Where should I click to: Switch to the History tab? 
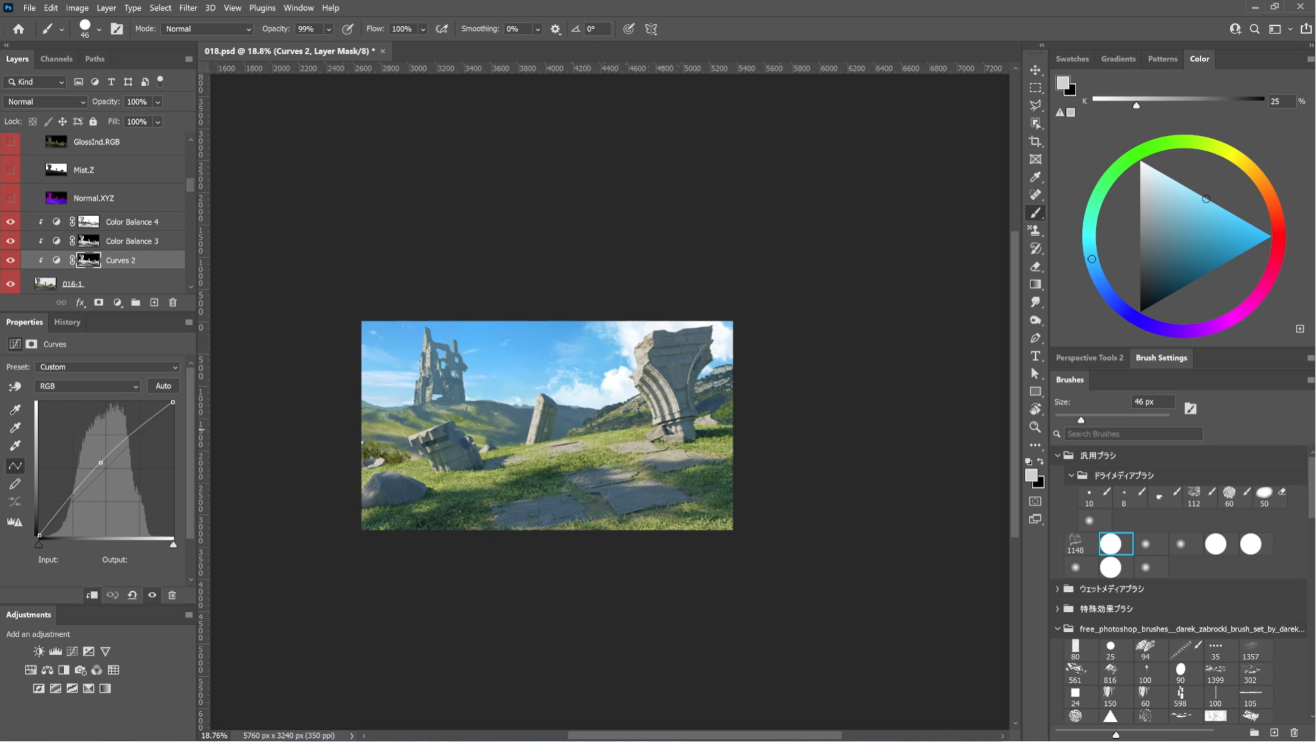pos(67,322)
